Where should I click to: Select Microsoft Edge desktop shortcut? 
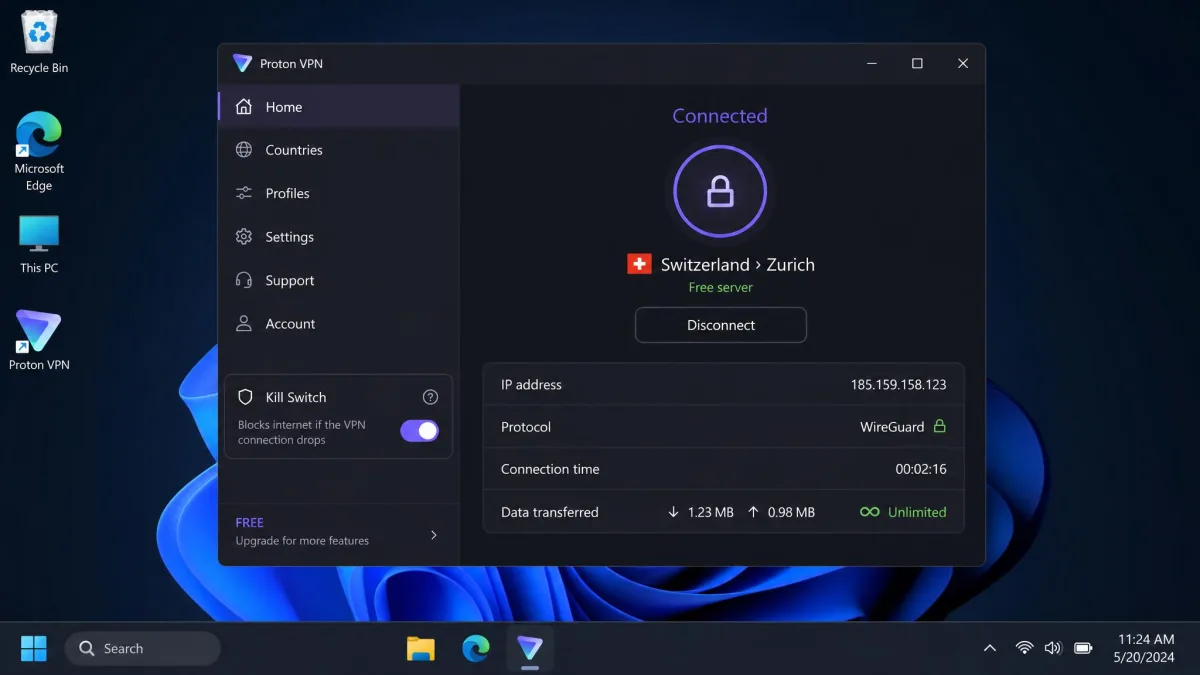tap(39, 151)
